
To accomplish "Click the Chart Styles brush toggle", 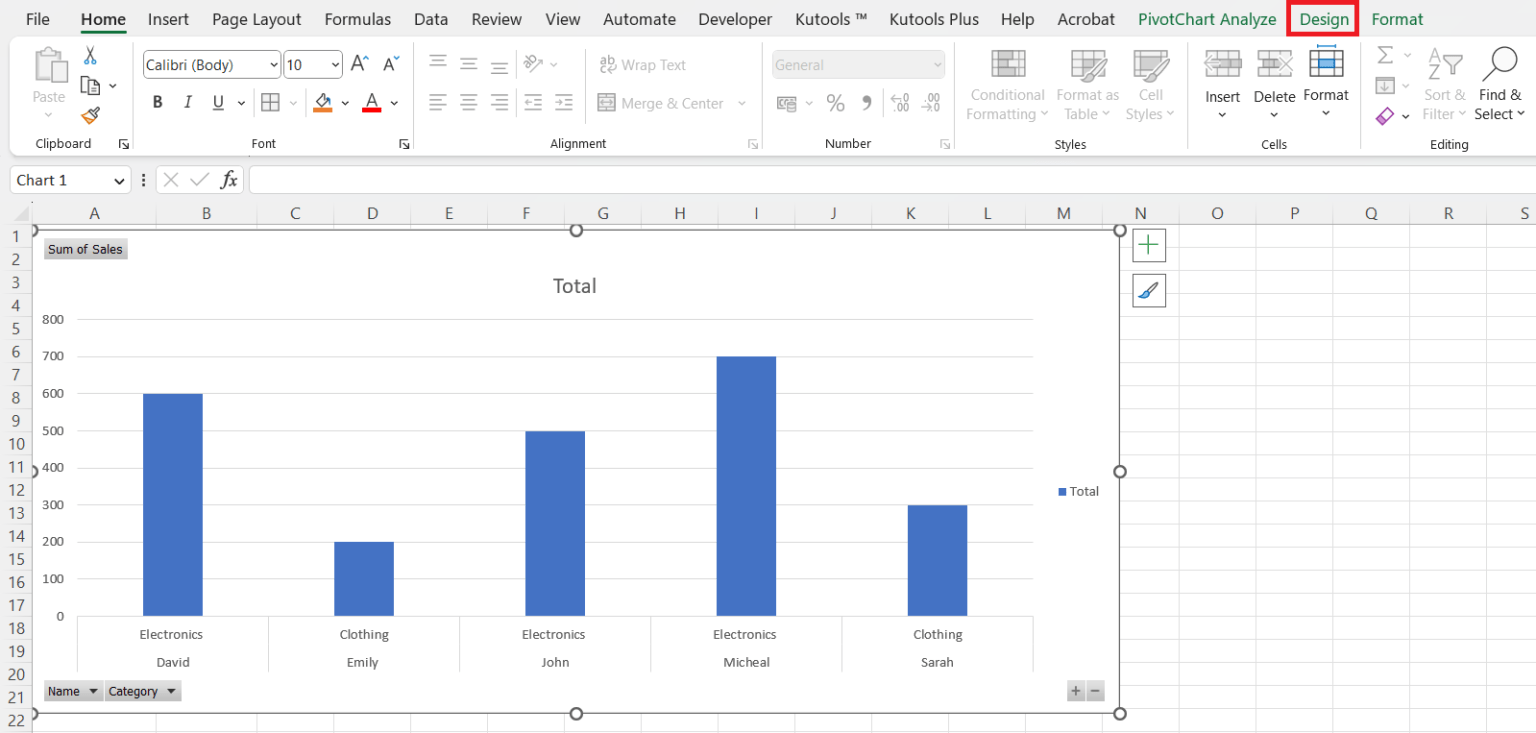I will coord(1149,291).
